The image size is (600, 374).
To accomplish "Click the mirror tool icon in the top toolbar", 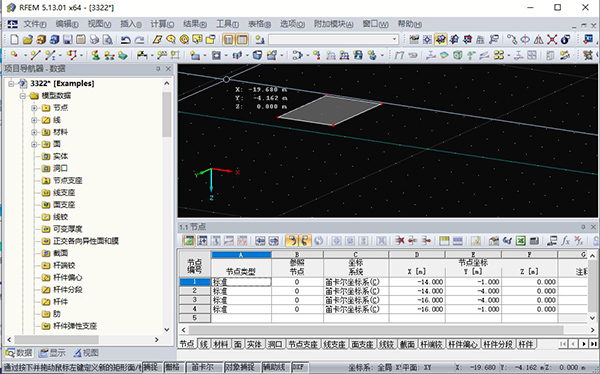I will click(x=538, y=39).
